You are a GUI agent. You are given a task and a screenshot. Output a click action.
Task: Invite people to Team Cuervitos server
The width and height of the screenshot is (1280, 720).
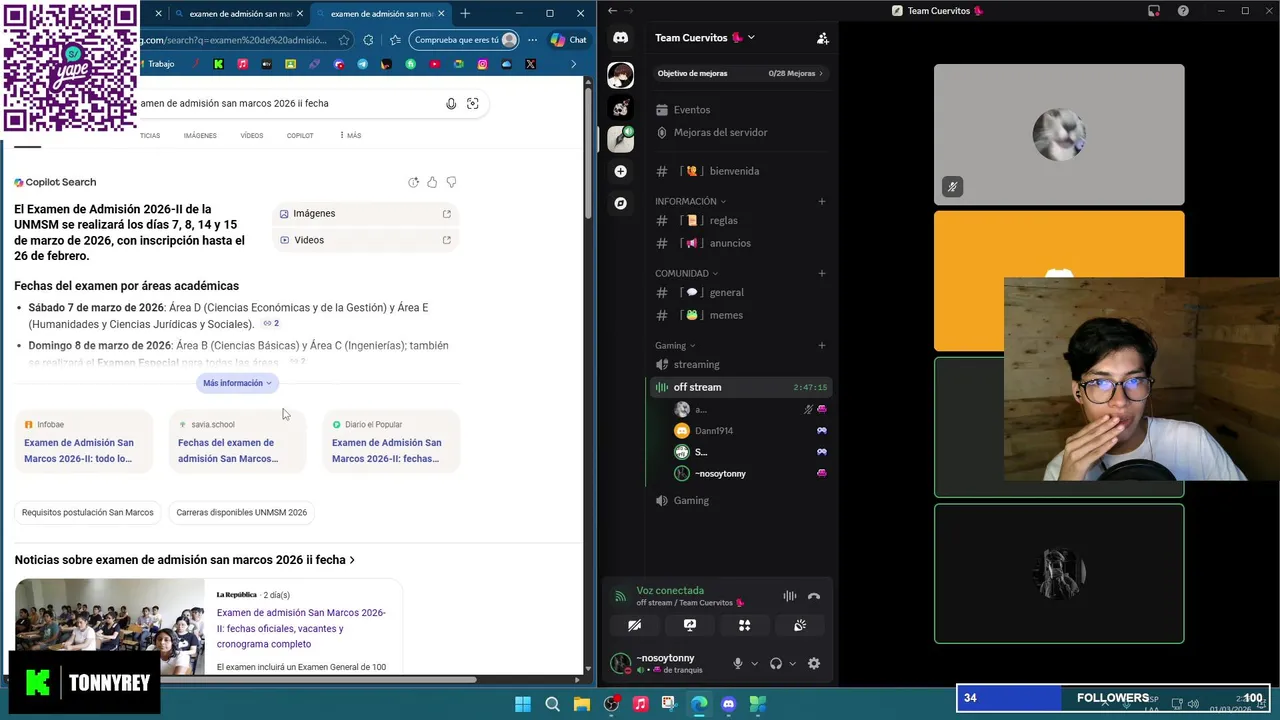pyautogui.click(x=822, y=38)
